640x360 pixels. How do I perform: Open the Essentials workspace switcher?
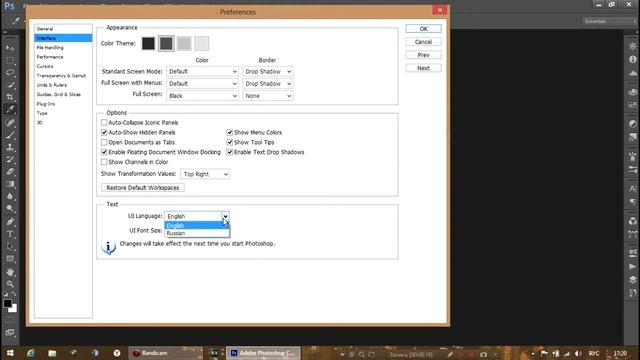tap(609, 21)
